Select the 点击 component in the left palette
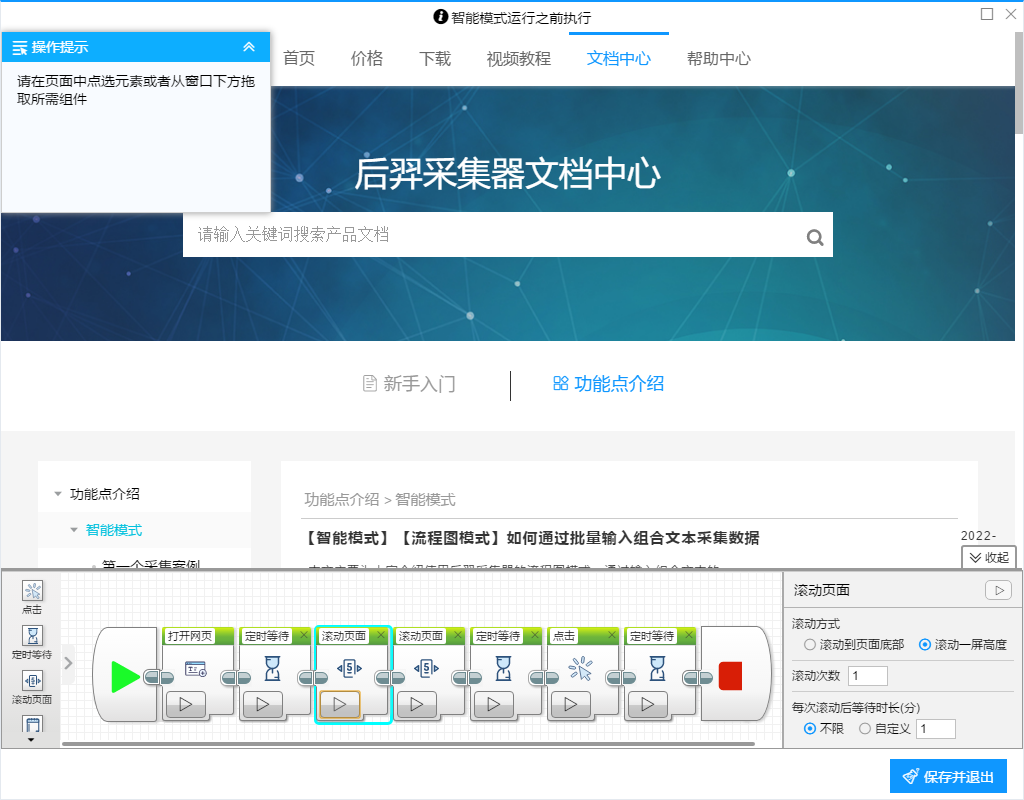The height and width of the screenshot is (800, 1024). coord(32,596)
